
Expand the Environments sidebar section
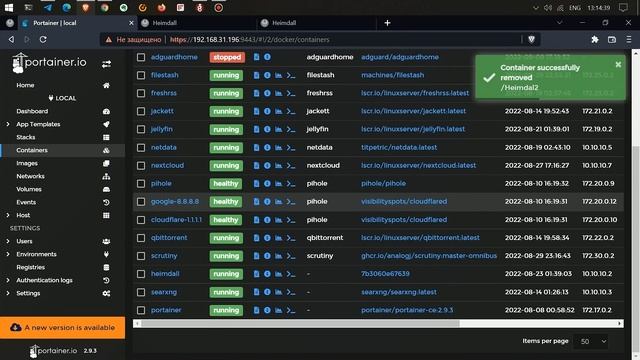[8, 254]
